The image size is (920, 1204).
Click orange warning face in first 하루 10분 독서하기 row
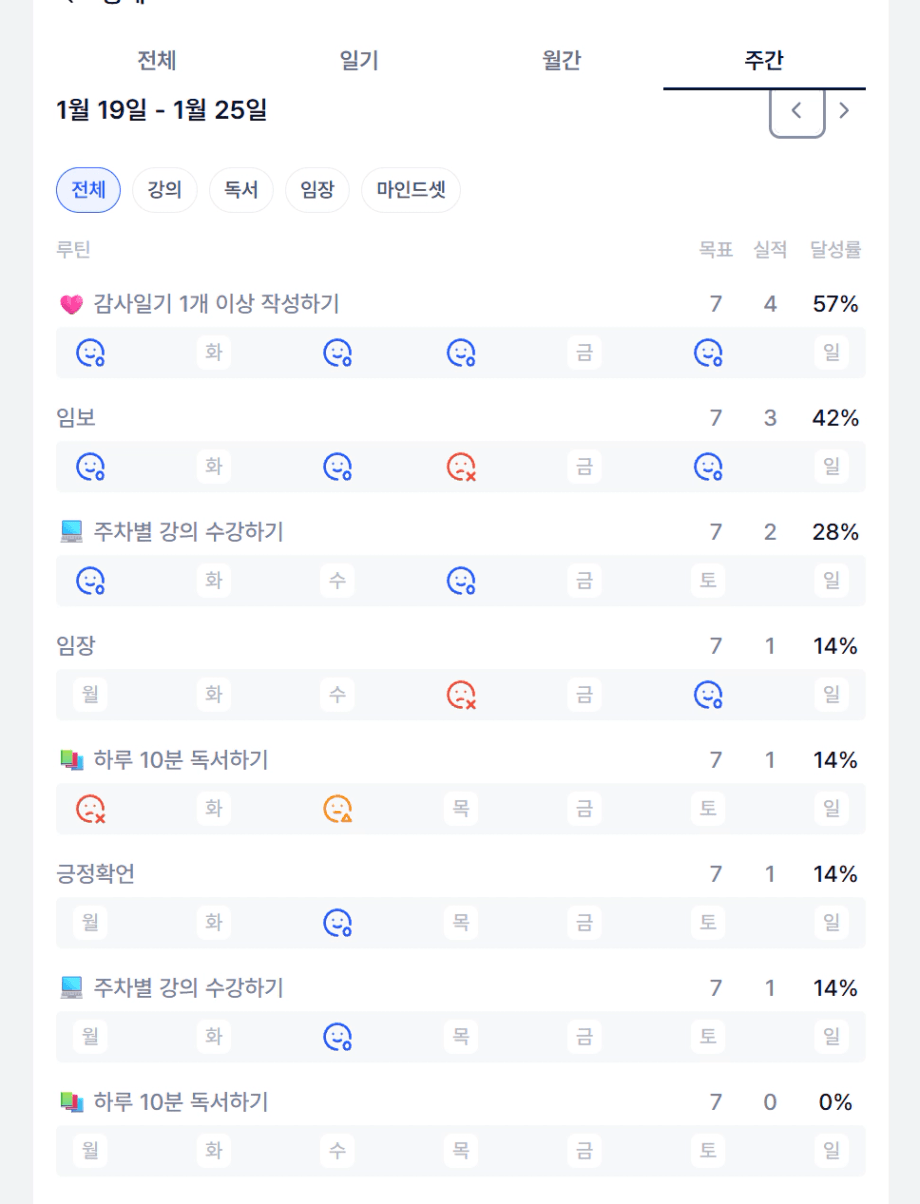(x=338, y=808)
